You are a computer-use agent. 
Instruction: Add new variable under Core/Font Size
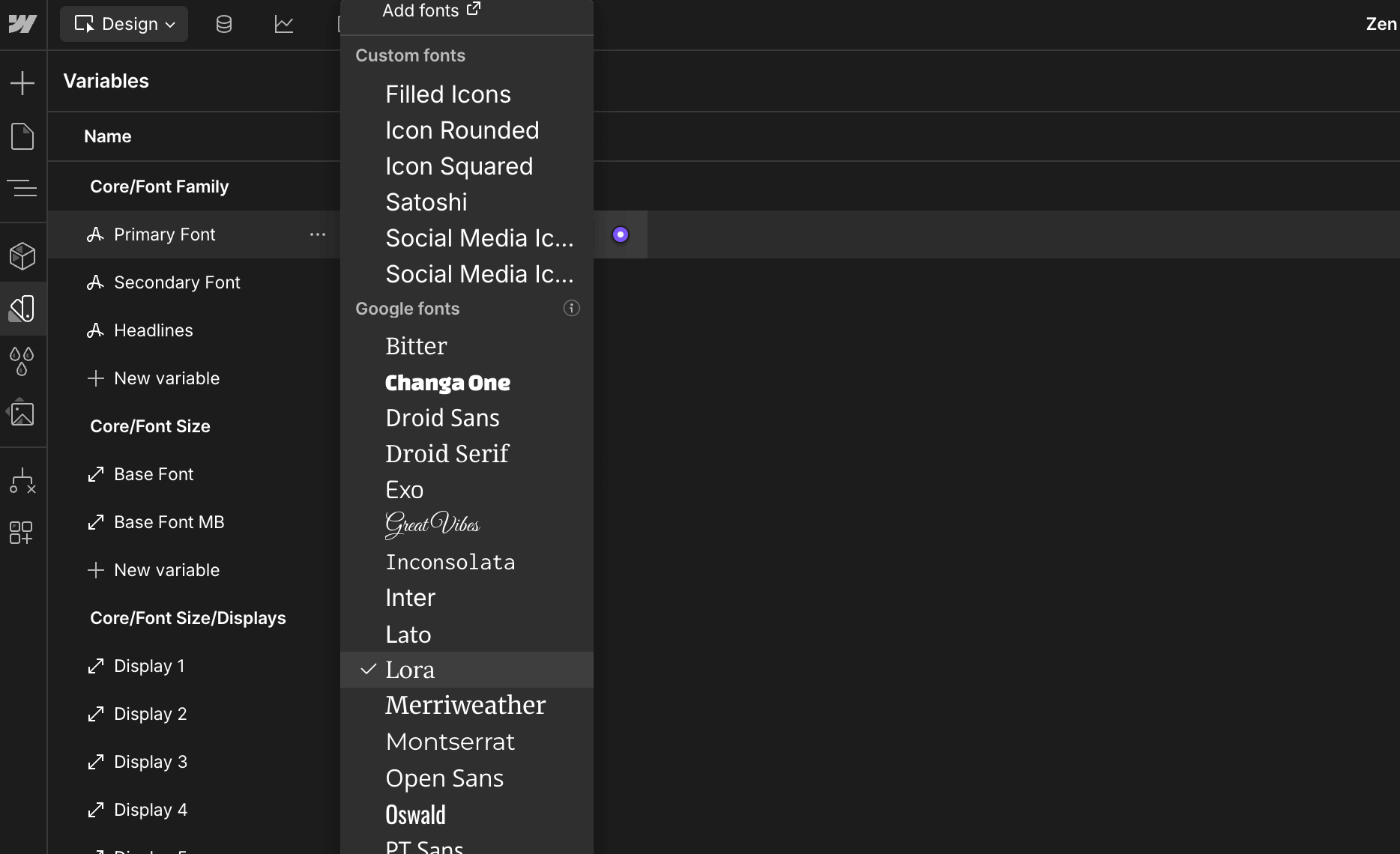(x=154, y=570)
